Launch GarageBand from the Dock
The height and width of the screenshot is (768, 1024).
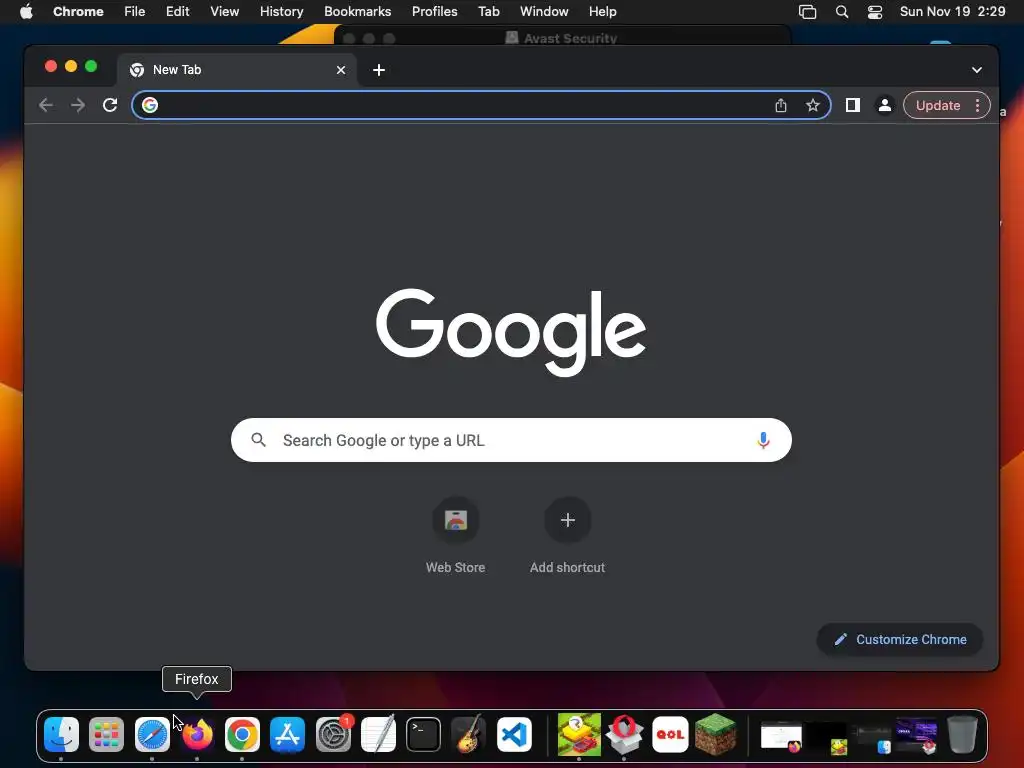point(468,734)
